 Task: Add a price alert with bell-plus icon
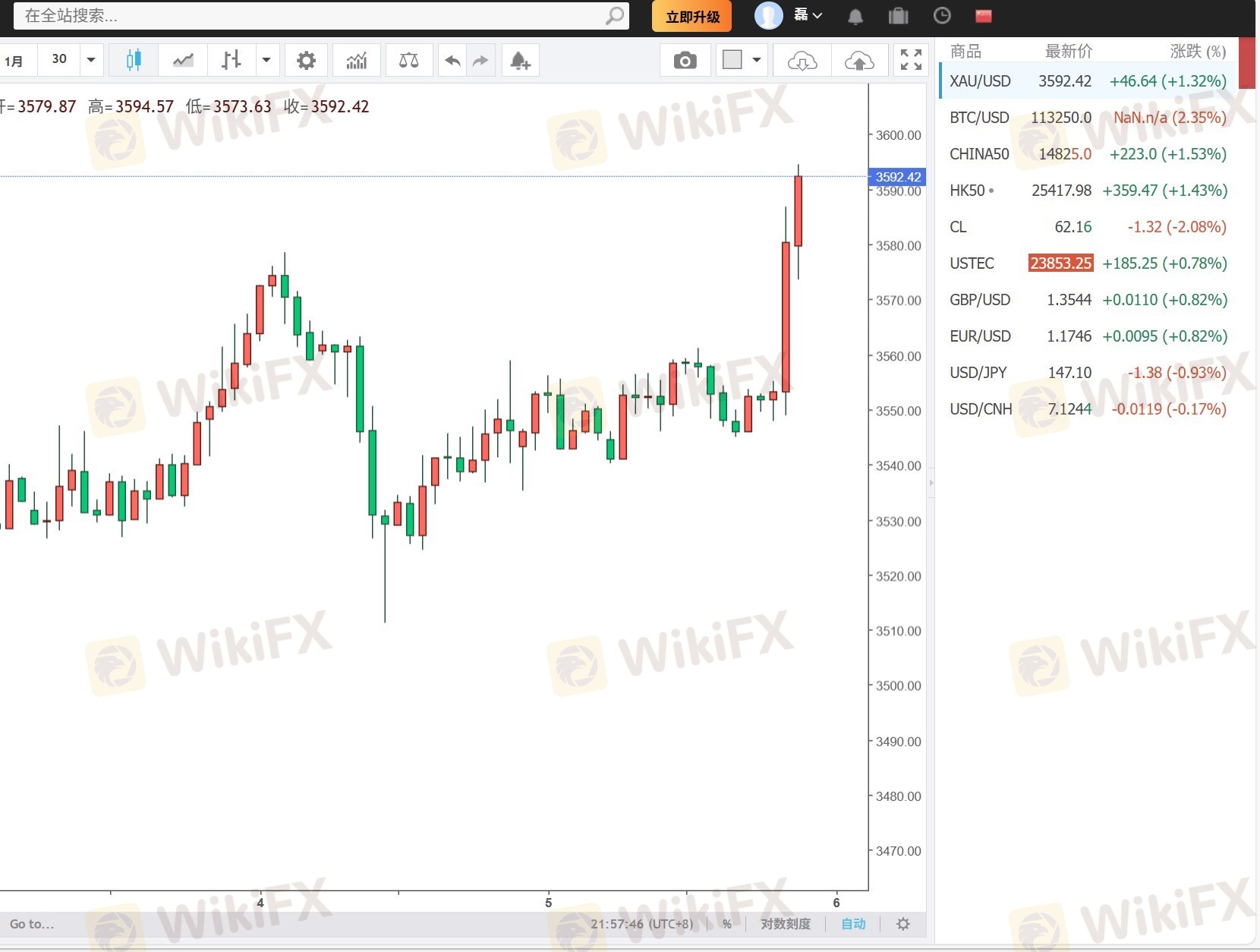pos(521,60)
